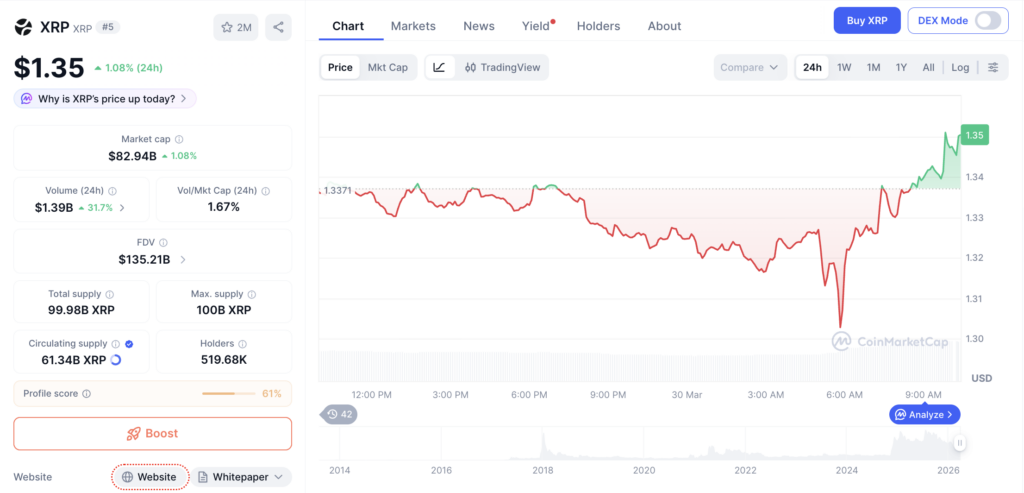Click the info icon next to Market cap
1024x493 pixels.
179,139
